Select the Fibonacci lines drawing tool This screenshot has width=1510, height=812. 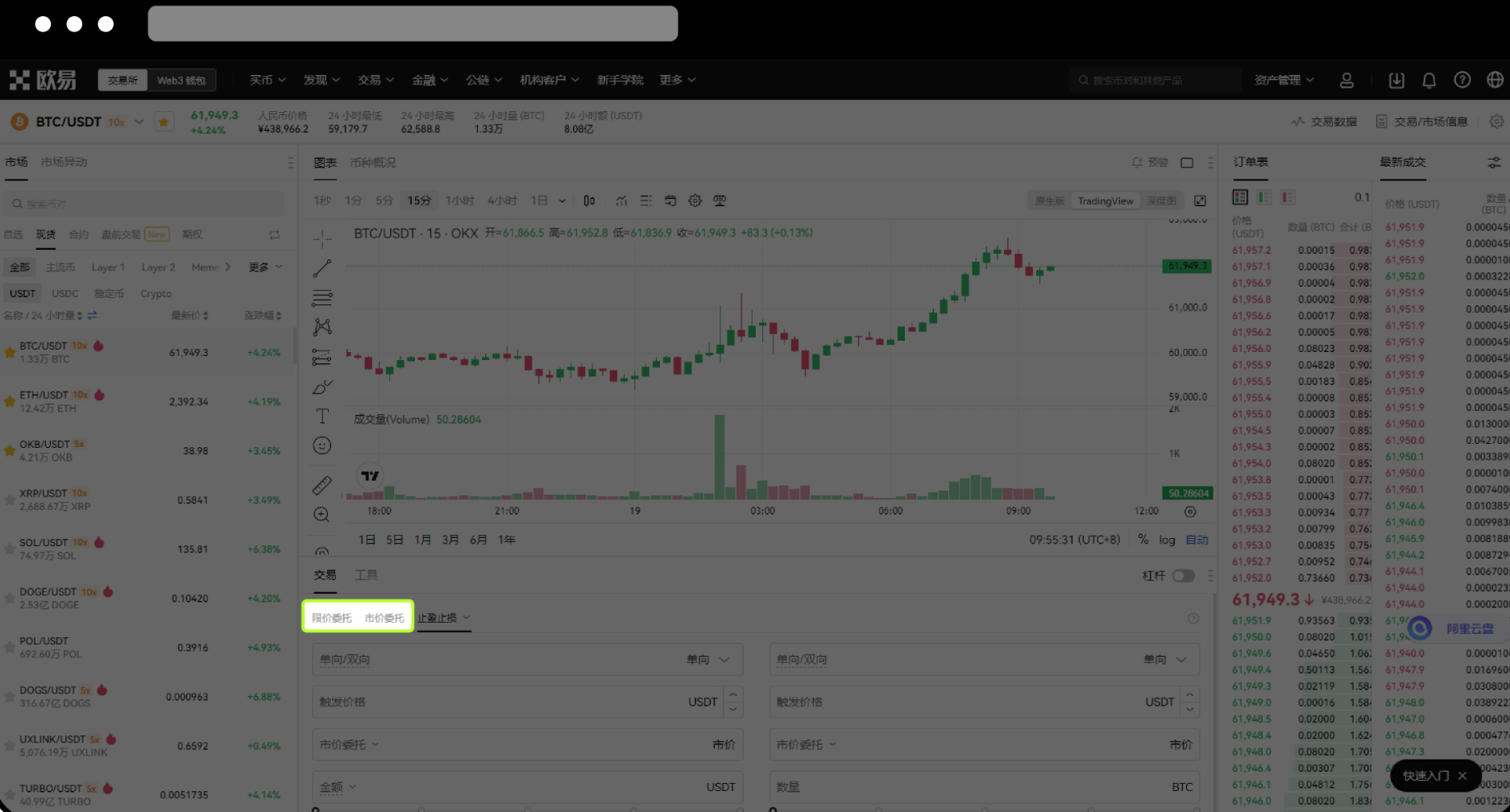coord(322,298)
